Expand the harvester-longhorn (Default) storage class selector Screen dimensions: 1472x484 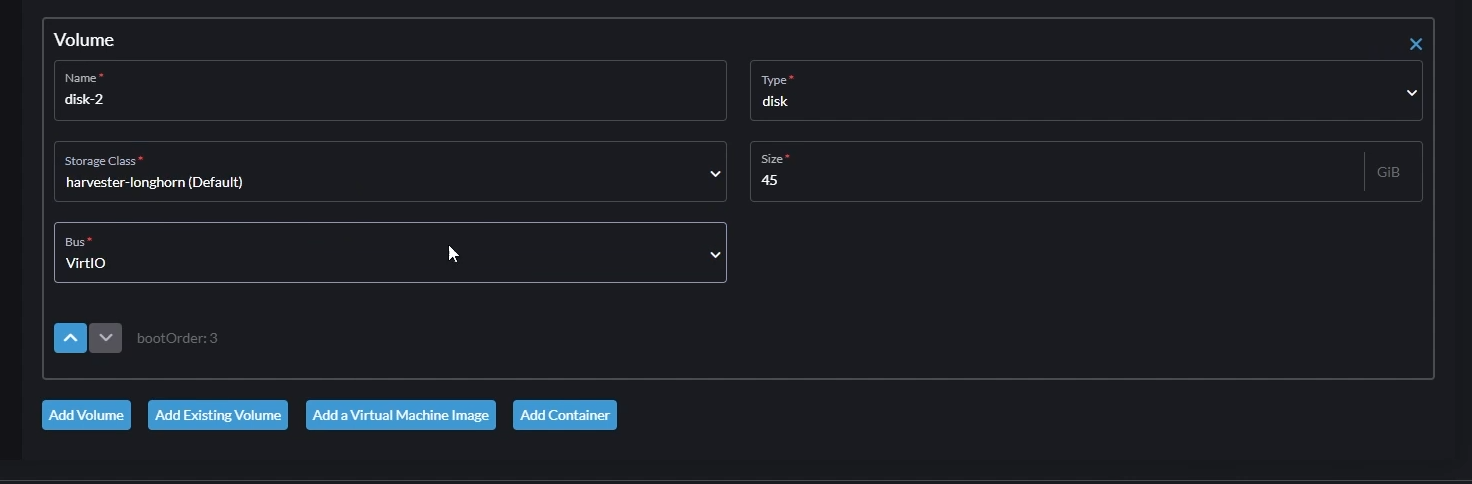pos(390,172)
